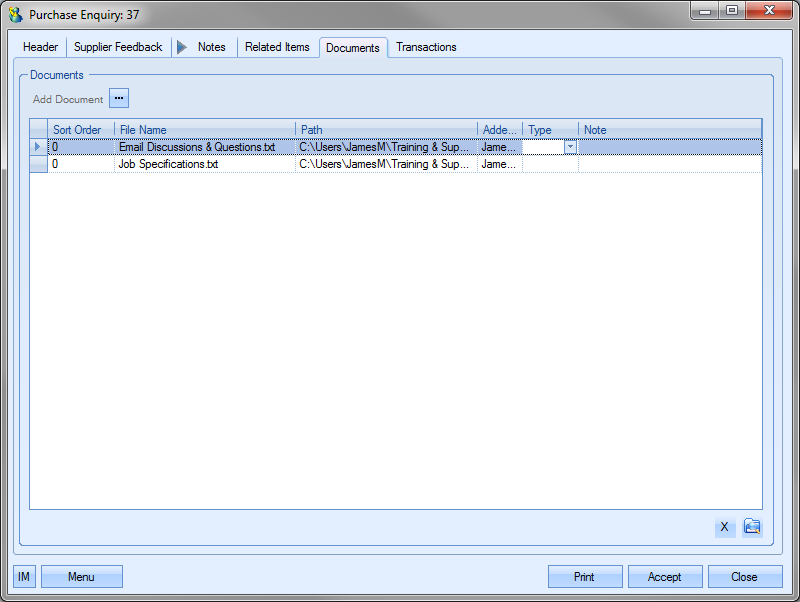The image size is (800, 602).
Task: Click the Note column header
Action: [x=670, y=130]
